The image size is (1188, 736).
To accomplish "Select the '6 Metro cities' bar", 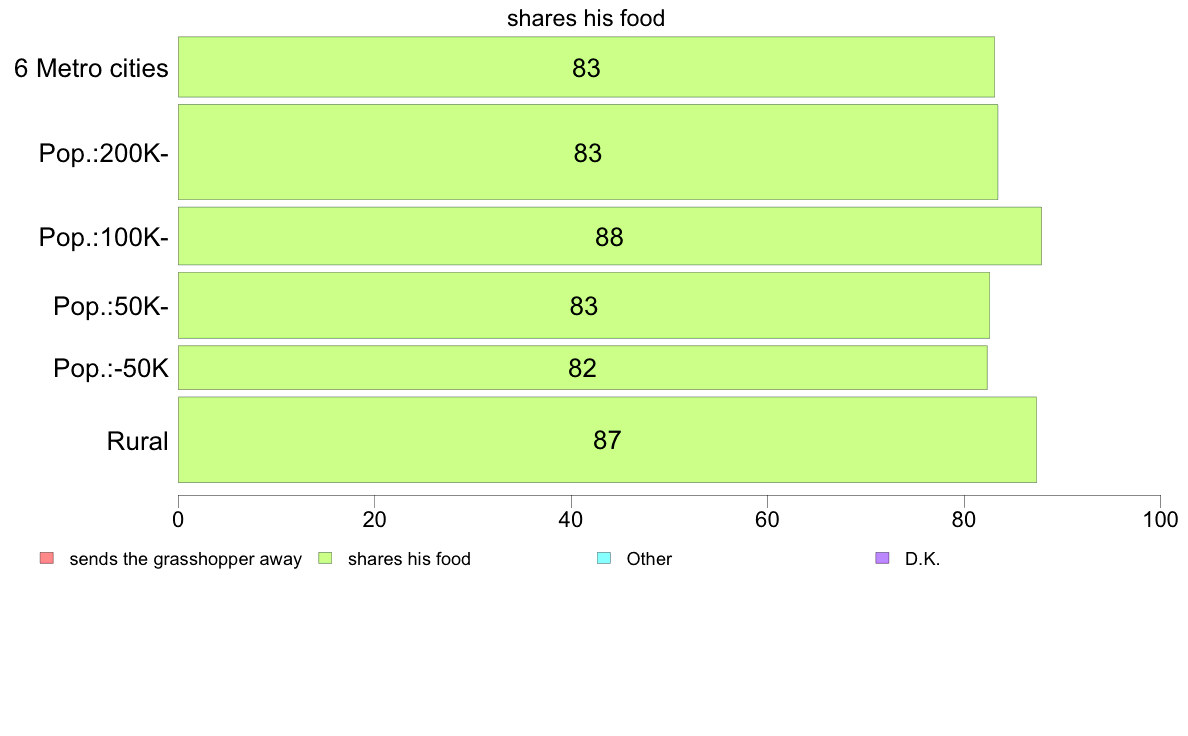I will click(586, 67).
